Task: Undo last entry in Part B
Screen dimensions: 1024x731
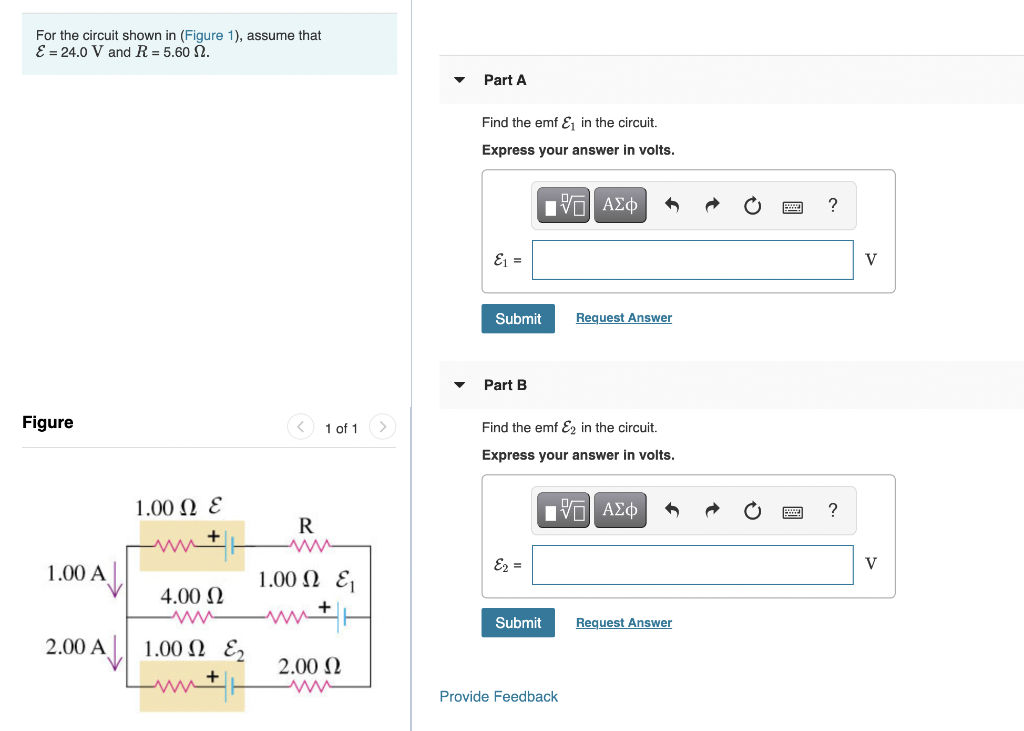Action: pos(672,510)
